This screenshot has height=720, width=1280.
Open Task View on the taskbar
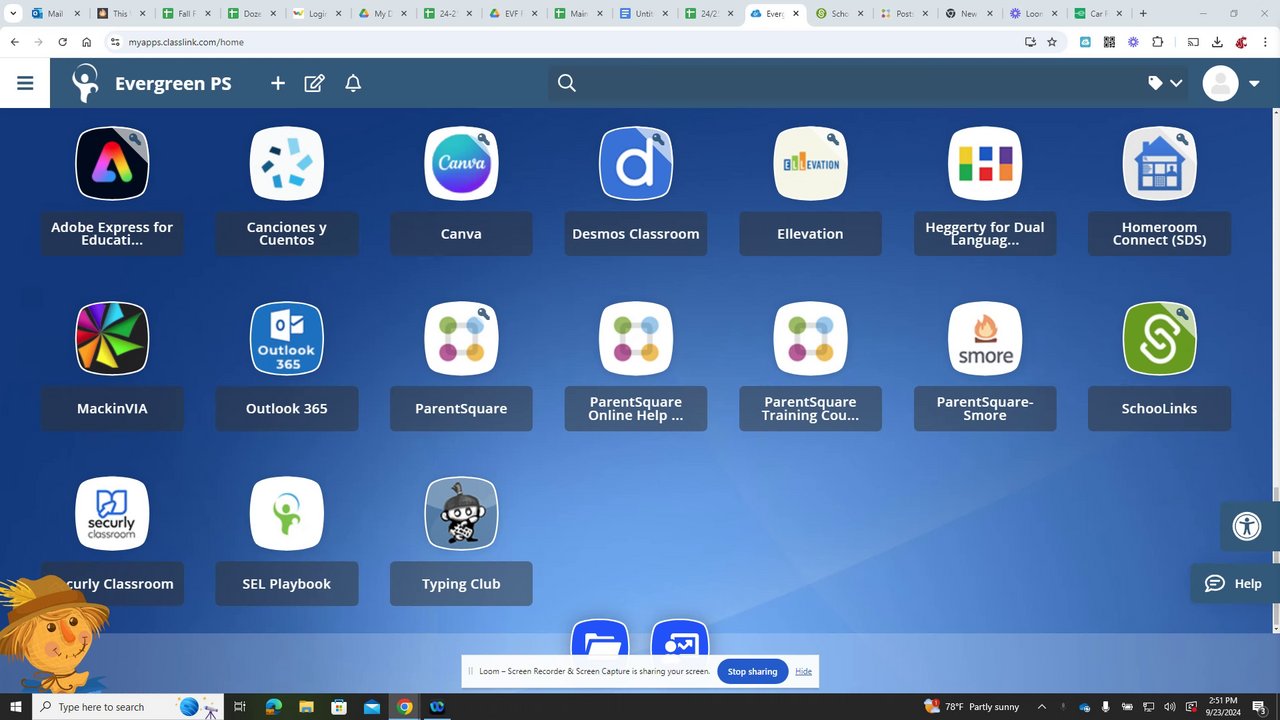(240, 707)
